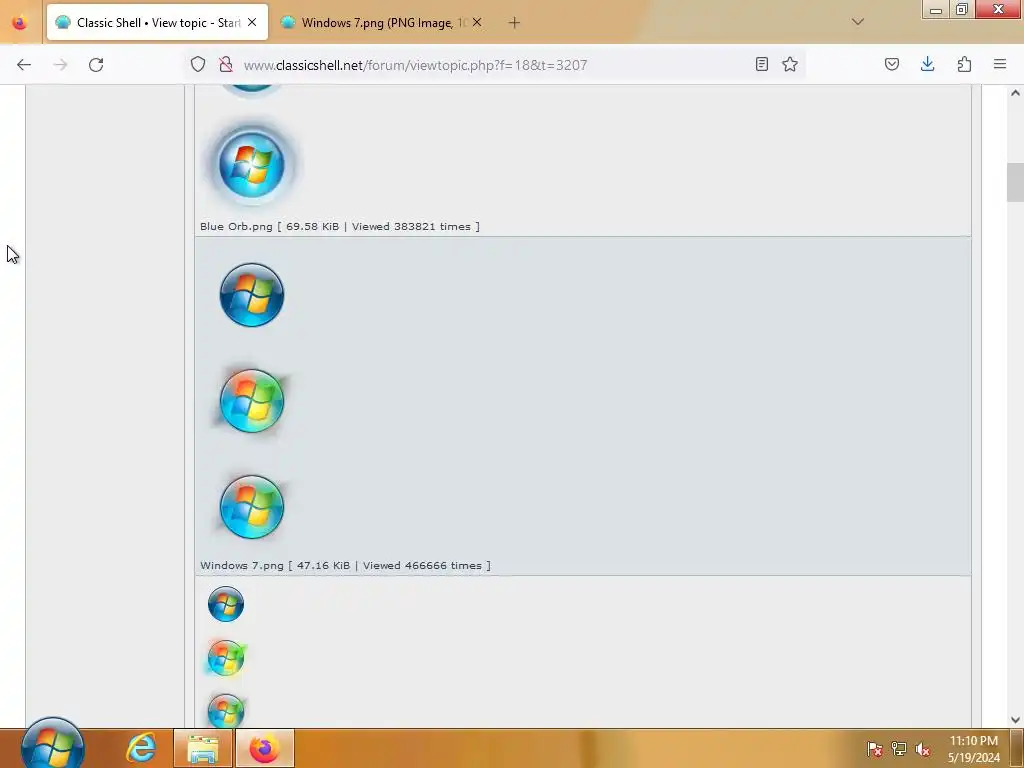Bookmark this page with the star icon
This screenshot has height=768, width=1024.
click(790, 64)
